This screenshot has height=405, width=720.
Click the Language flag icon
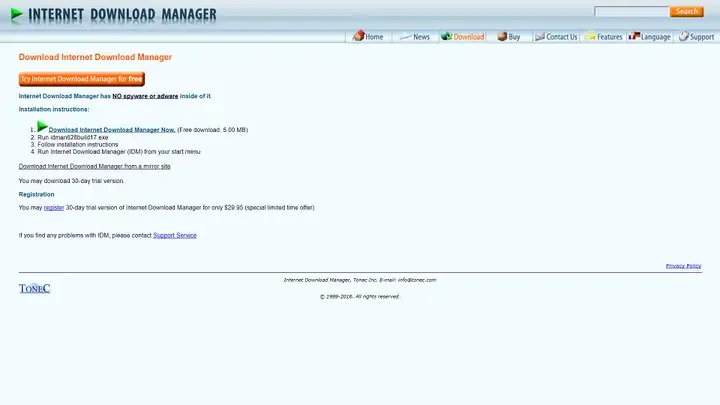633,36
